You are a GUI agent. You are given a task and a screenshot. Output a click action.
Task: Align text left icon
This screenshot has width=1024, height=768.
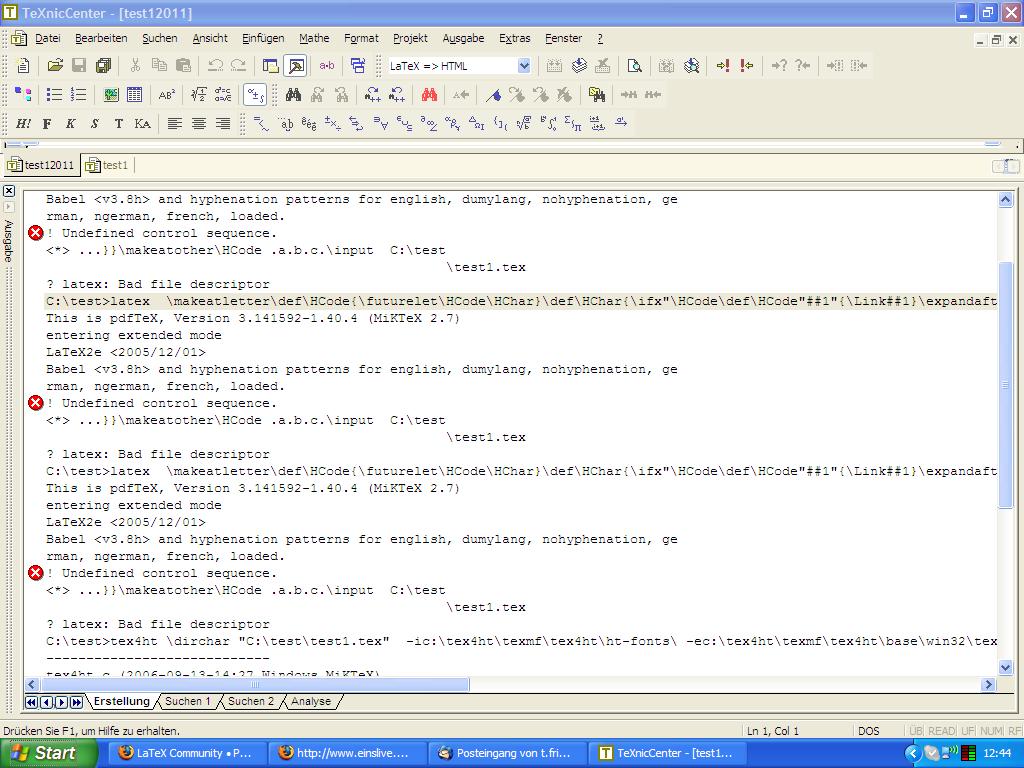(174, 123)
